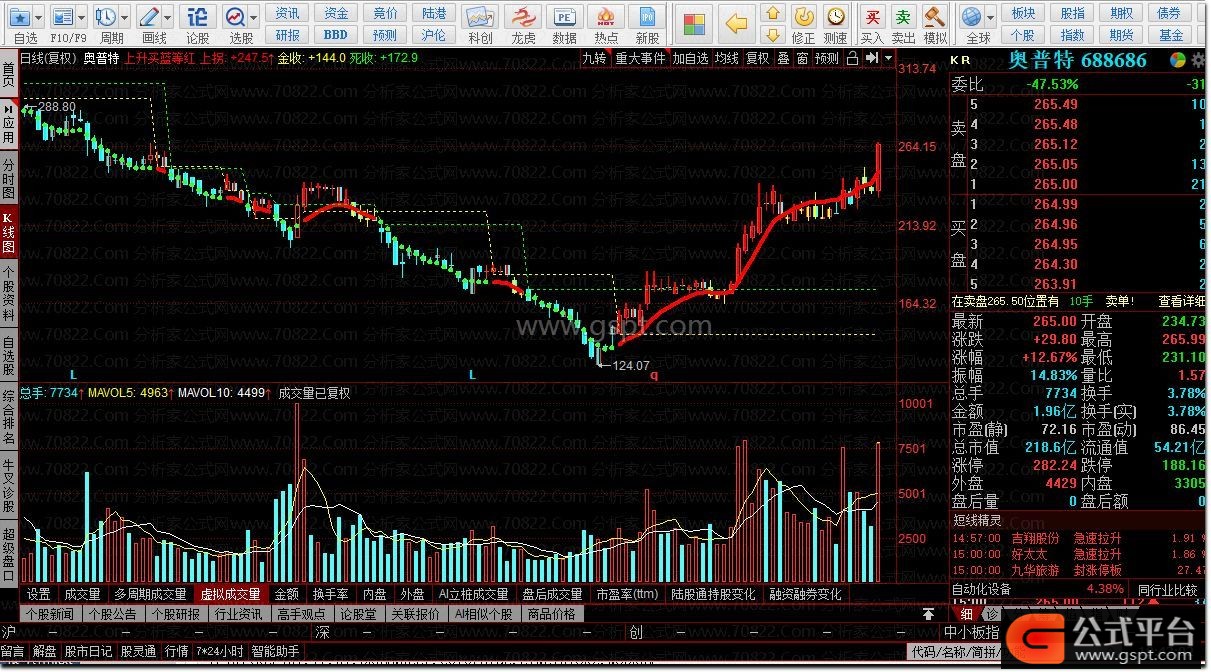Select the 市盈率(ttm) indicator tab
The width and height of the screenshot is (1211, 672).
click(628, 594)
